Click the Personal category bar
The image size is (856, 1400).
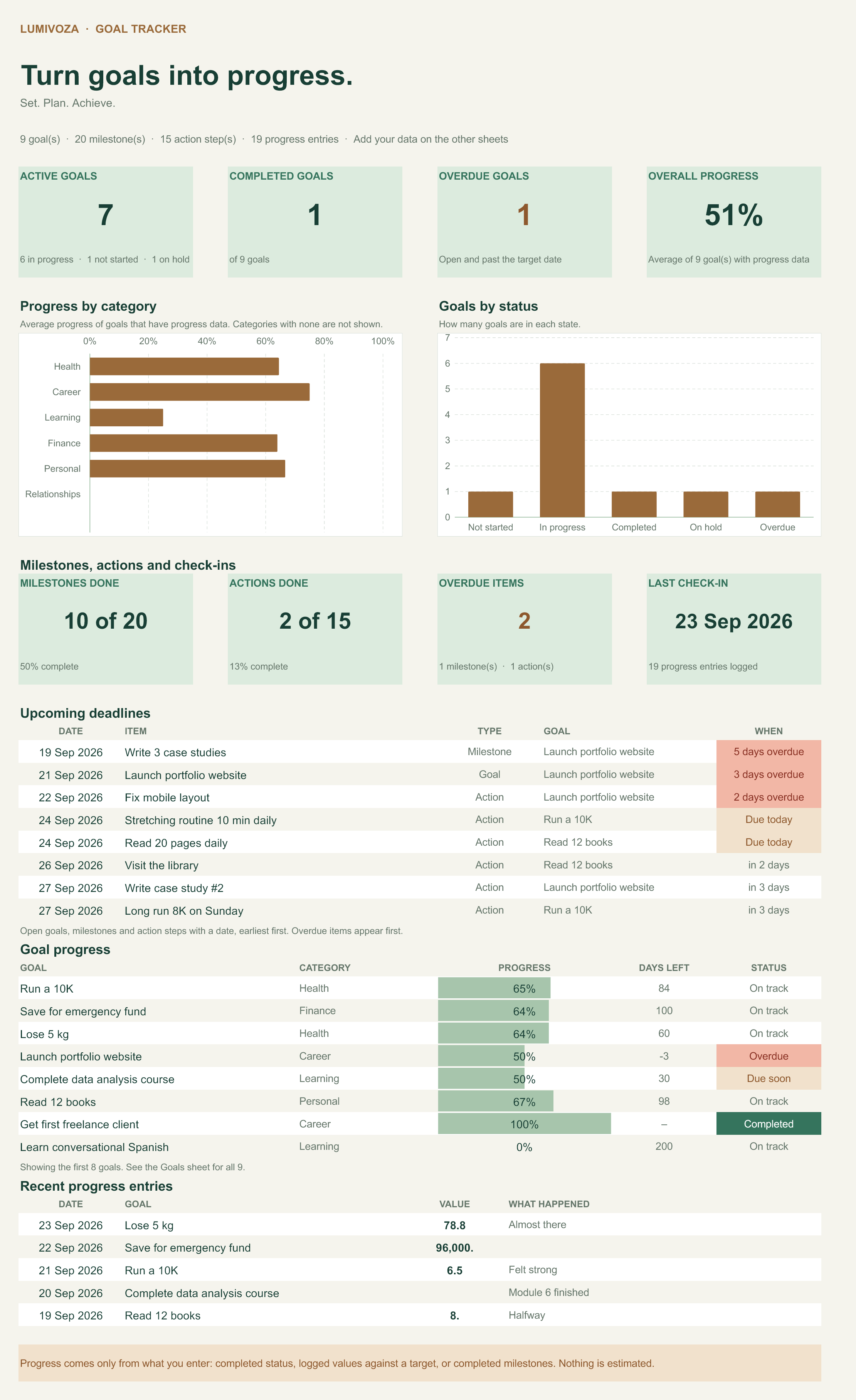click(x=187, y=469)
